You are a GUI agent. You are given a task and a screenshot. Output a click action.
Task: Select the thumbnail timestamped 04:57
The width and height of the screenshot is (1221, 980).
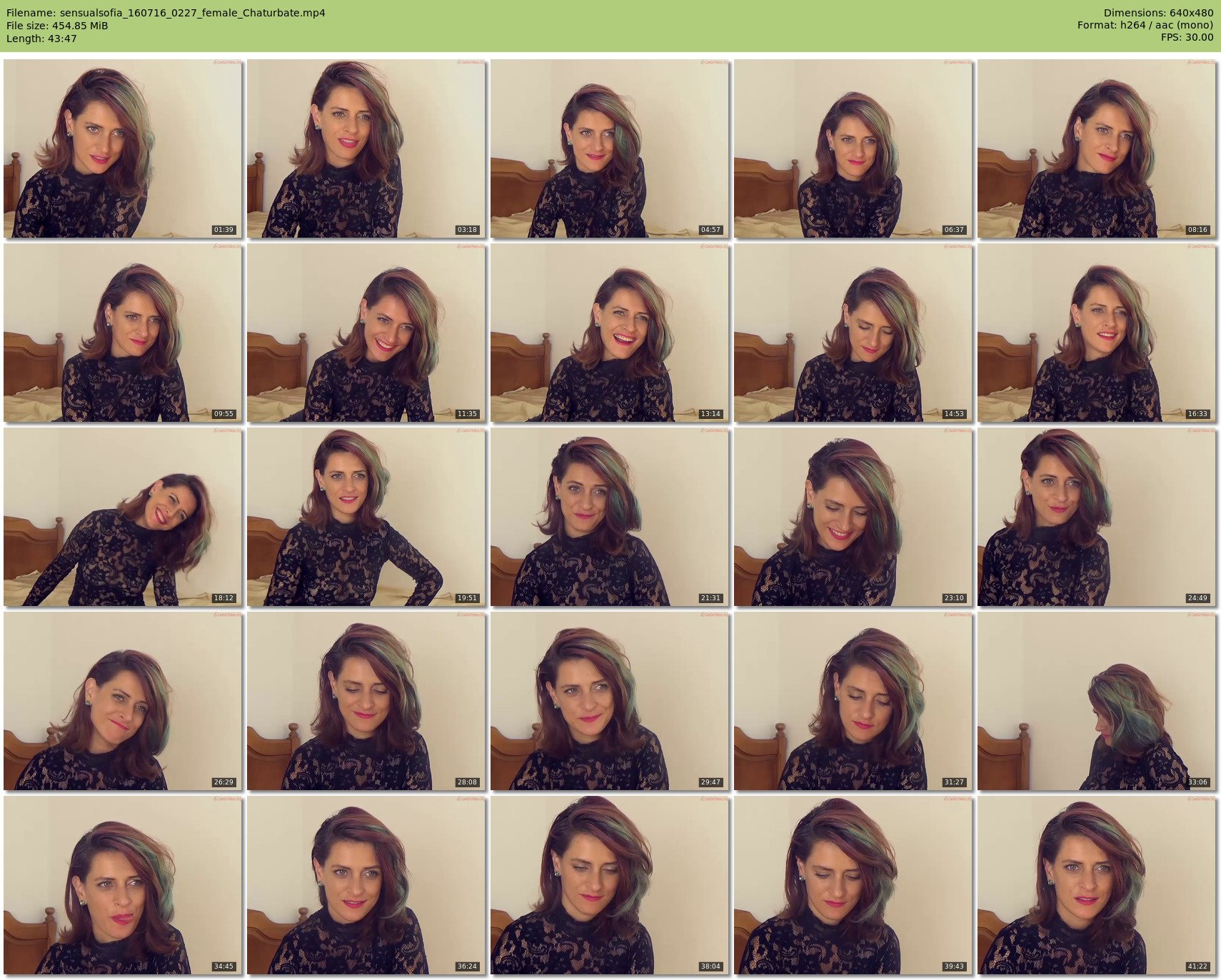pyautogui.click(x=610, y=148)
